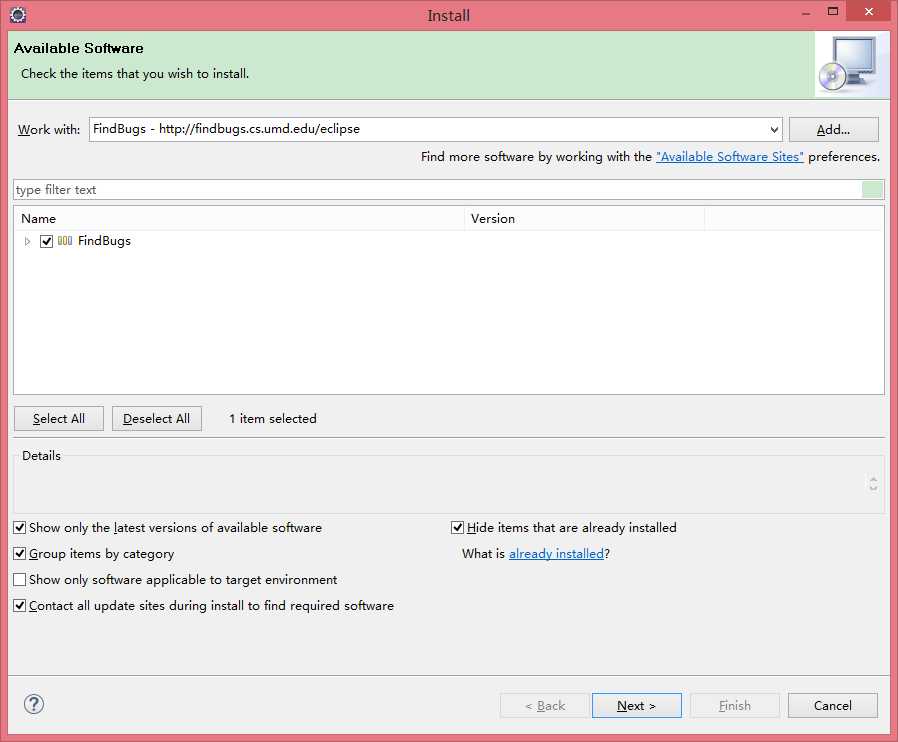This screenshot has width=898, height=742.
Task: Proceed with the Next > button
Action: (x=636, y=705)
